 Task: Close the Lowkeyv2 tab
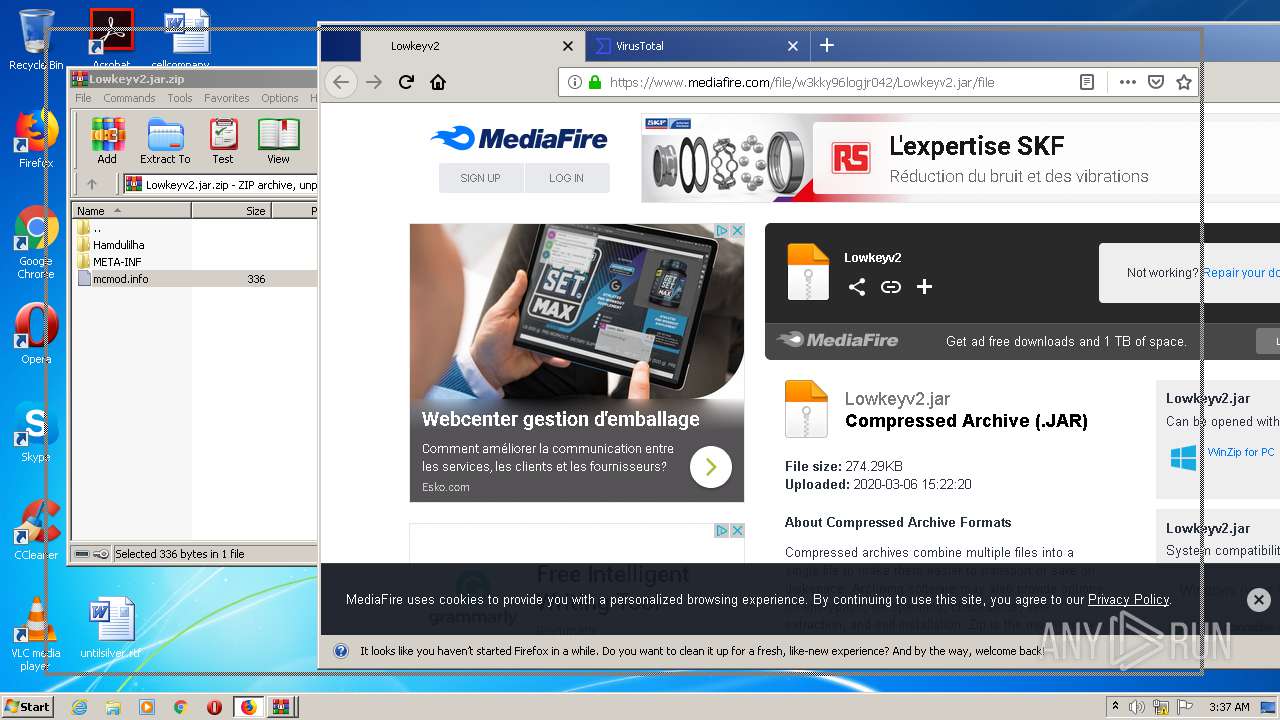click(x=568, y=46)
